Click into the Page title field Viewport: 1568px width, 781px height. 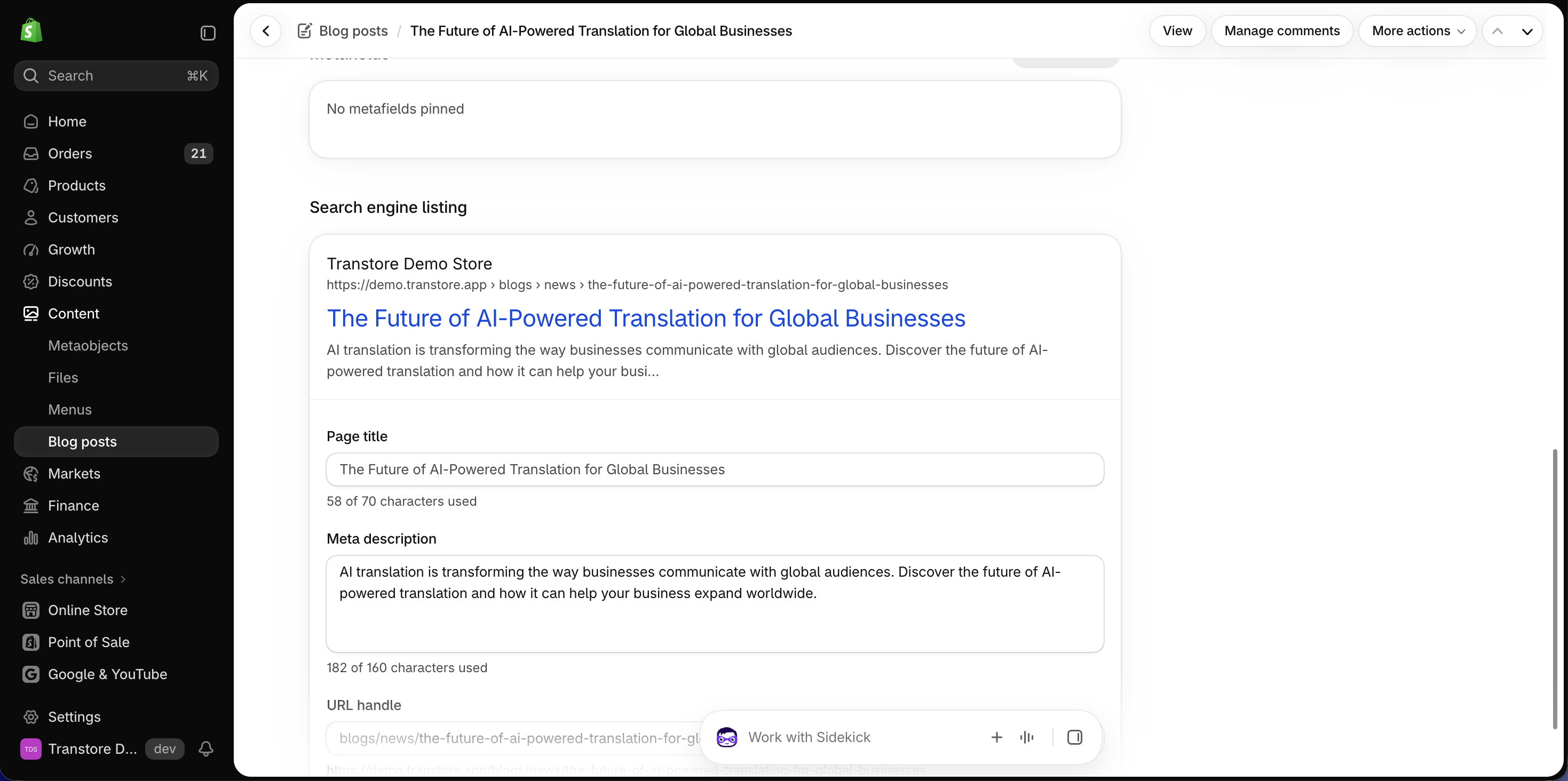coord(715,469)
